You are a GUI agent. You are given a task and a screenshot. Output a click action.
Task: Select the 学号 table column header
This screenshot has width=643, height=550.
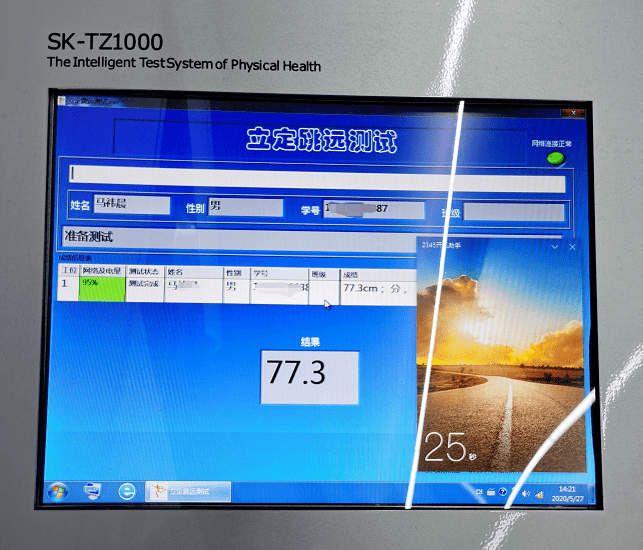click(279, 274)
